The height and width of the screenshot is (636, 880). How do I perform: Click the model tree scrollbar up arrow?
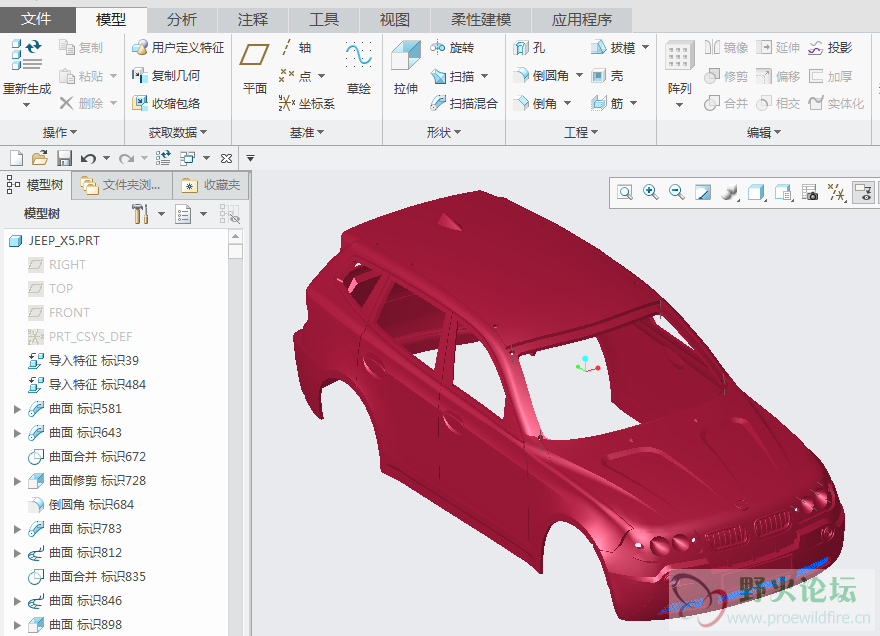(x=236, y=236)
